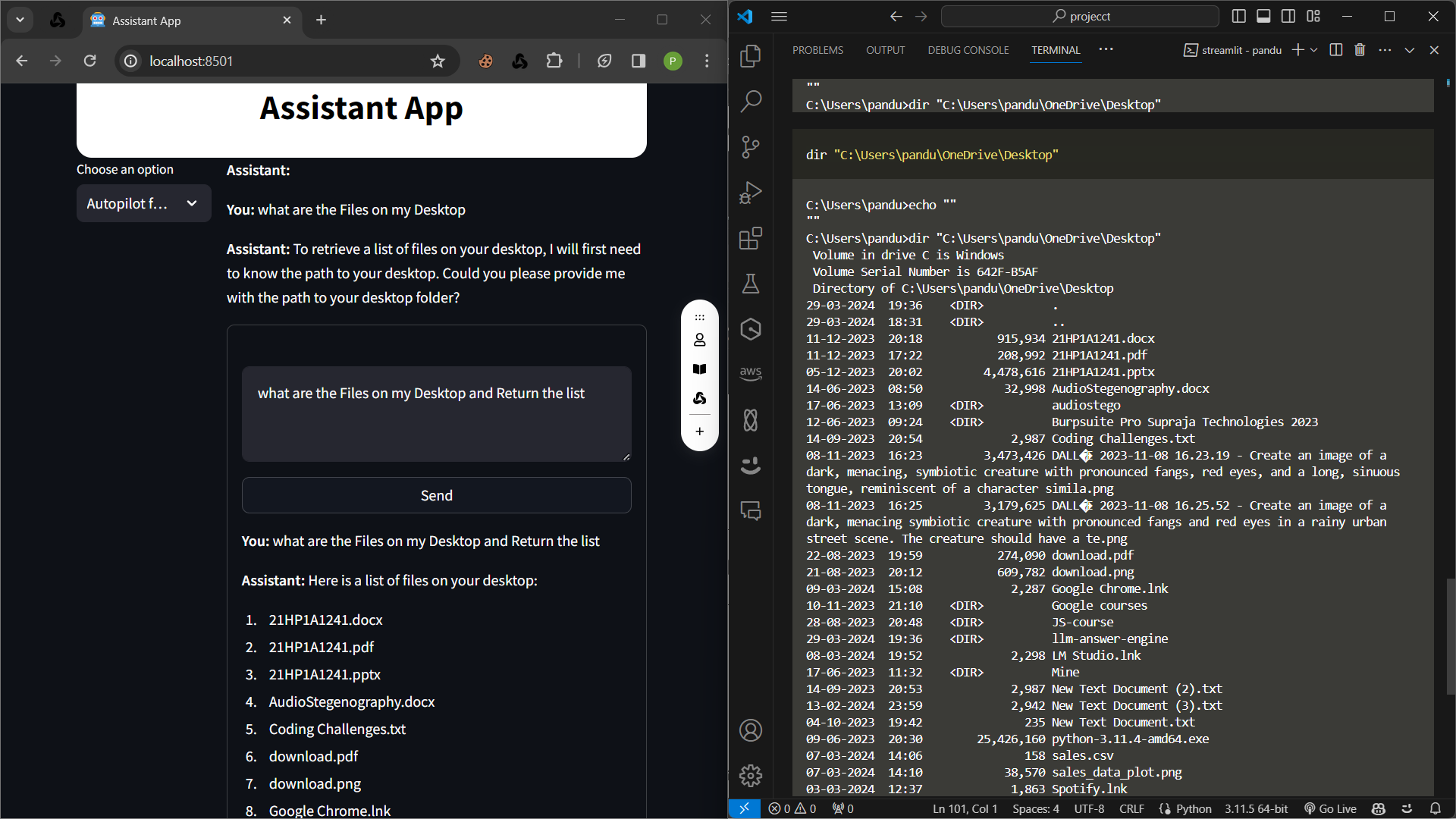Select the AWS Toolkit sidebar icon
The image size is (1456, 819).
pos(751,372)
